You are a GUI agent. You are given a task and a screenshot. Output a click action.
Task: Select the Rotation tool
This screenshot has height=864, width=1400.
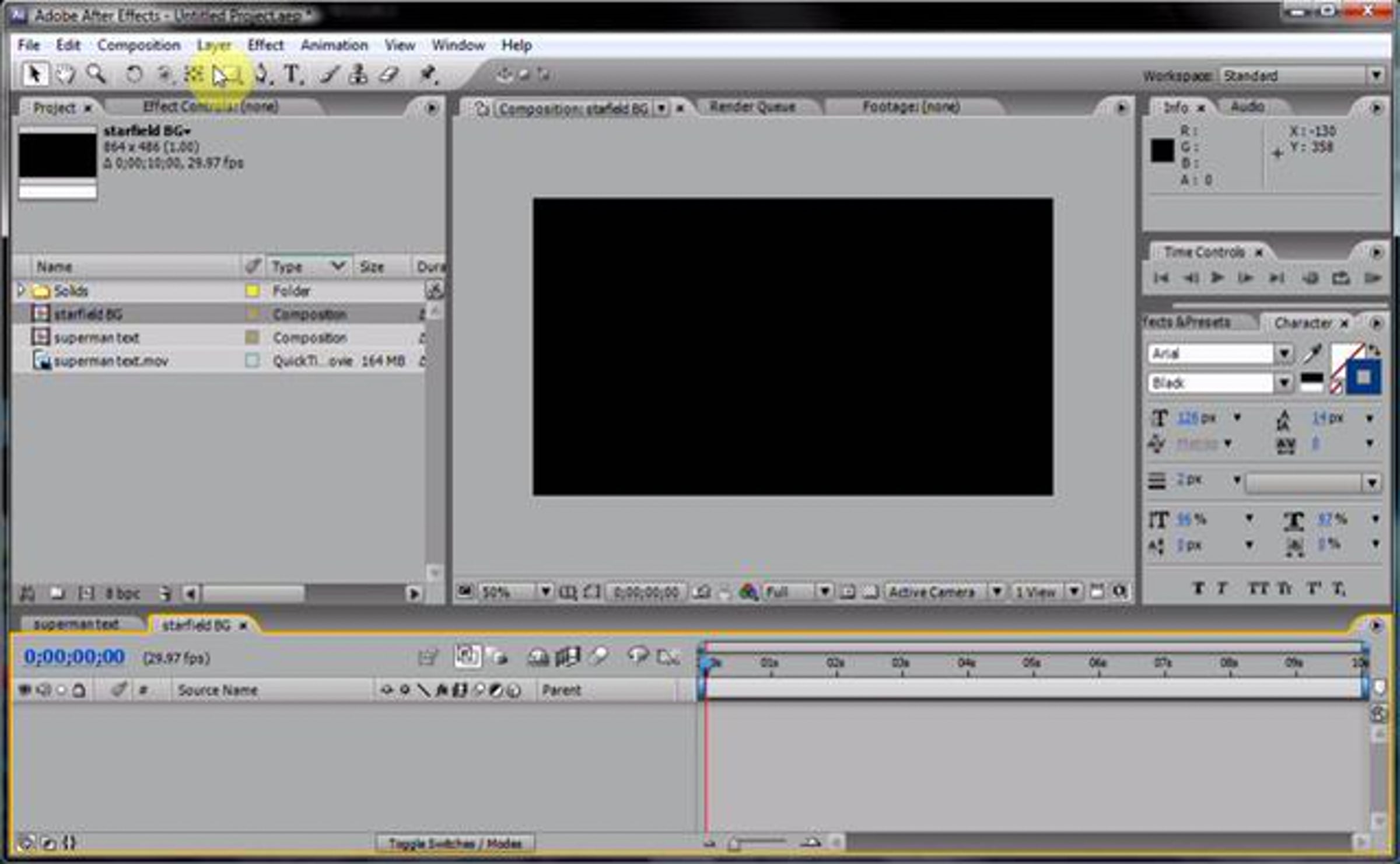[x=134, y=75]
